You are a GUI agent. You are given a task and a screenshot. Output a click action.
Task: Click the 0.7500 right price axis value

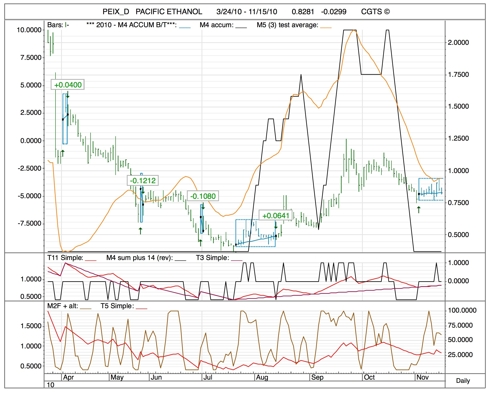(x=458, y=203)
